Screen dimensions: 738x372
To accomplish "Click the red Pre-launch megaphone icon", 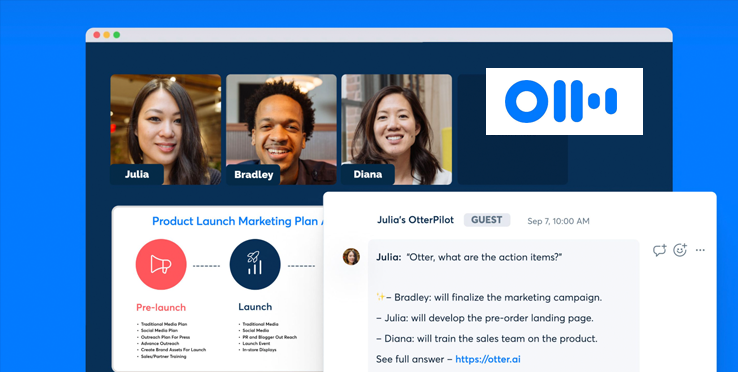I will (161, 264).
